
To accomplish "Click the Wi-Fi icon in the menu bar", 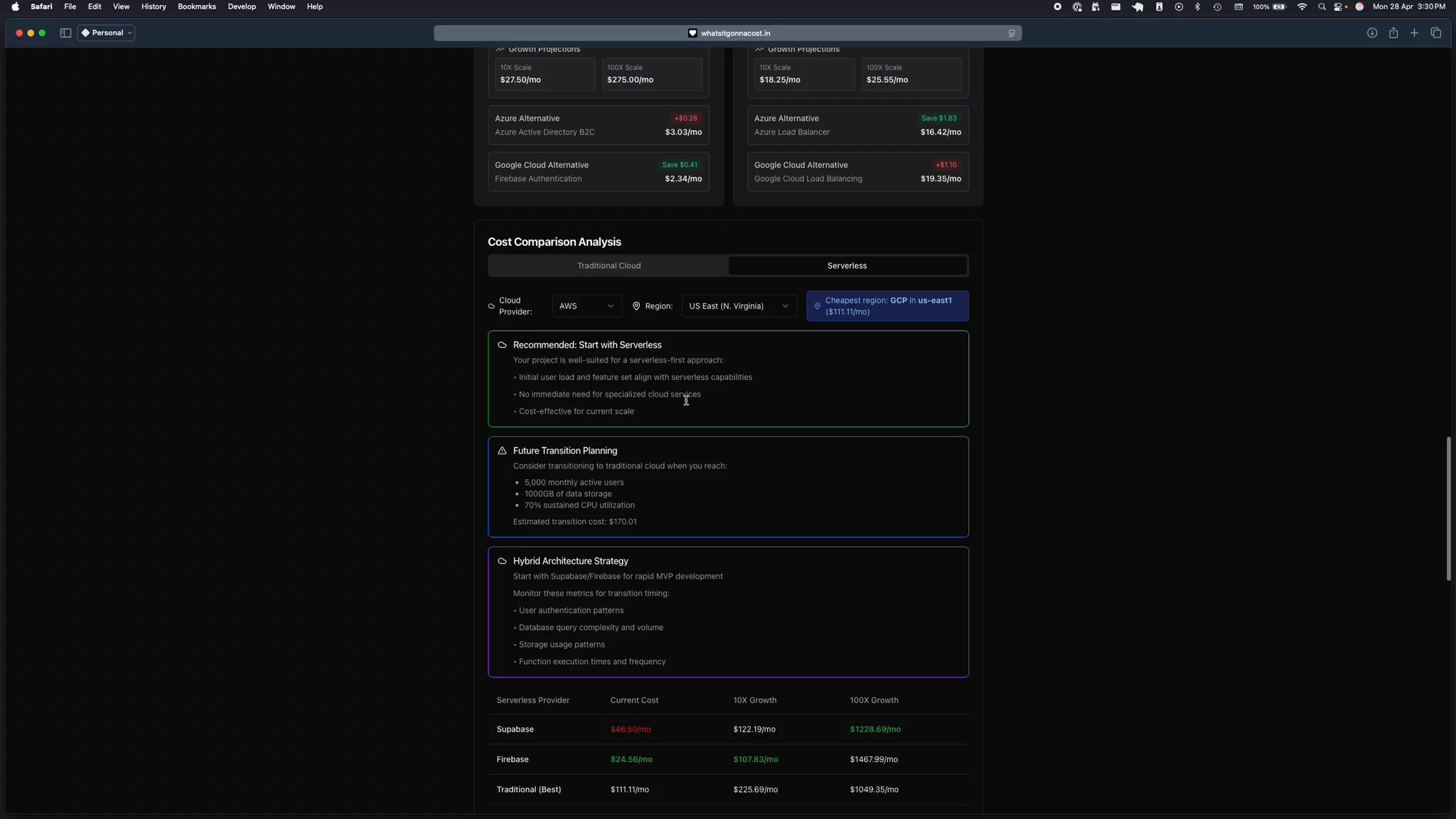I will point(1302,6).
